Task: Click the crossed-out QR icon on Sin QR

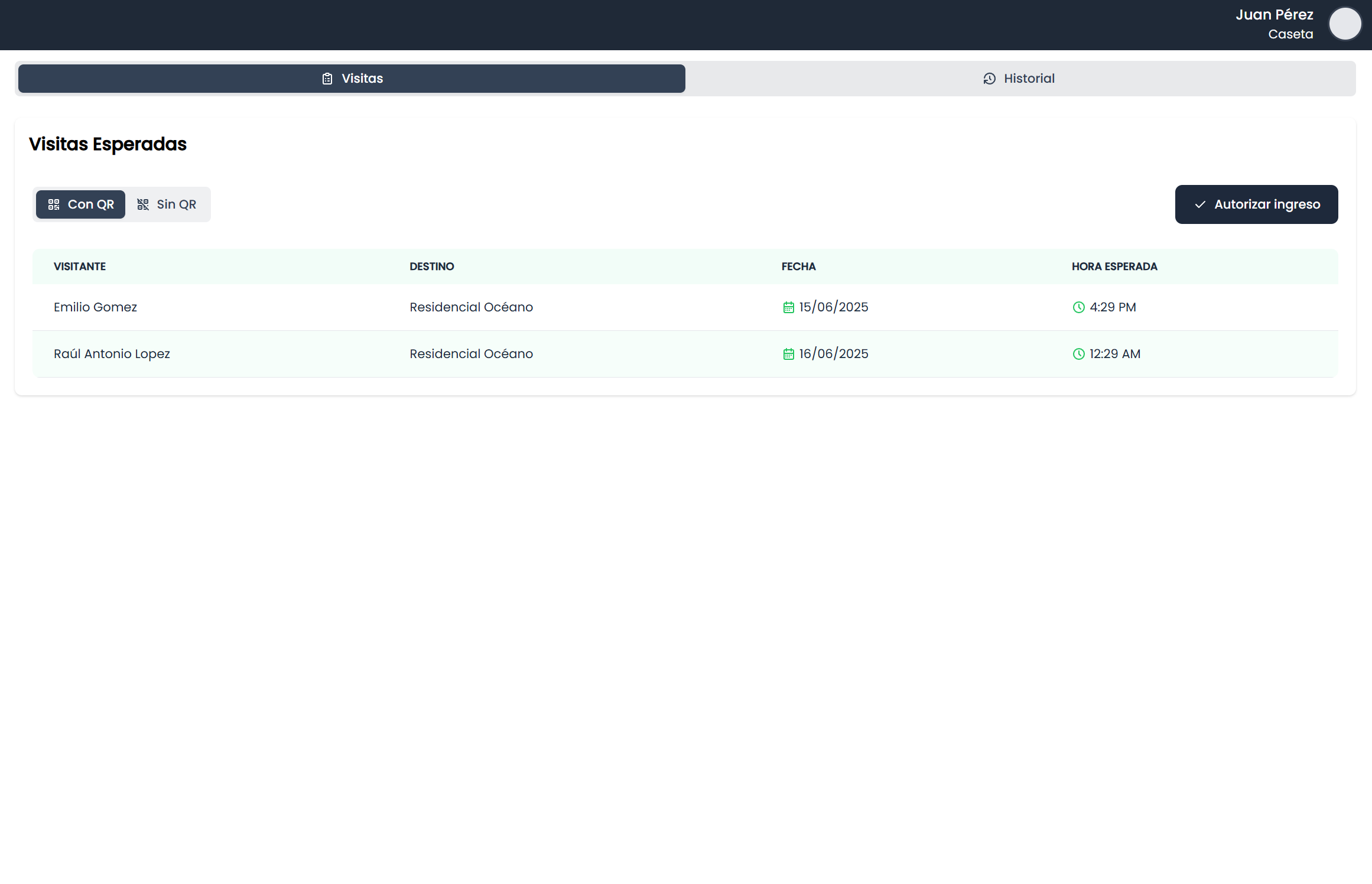Action: click(143, 204)
